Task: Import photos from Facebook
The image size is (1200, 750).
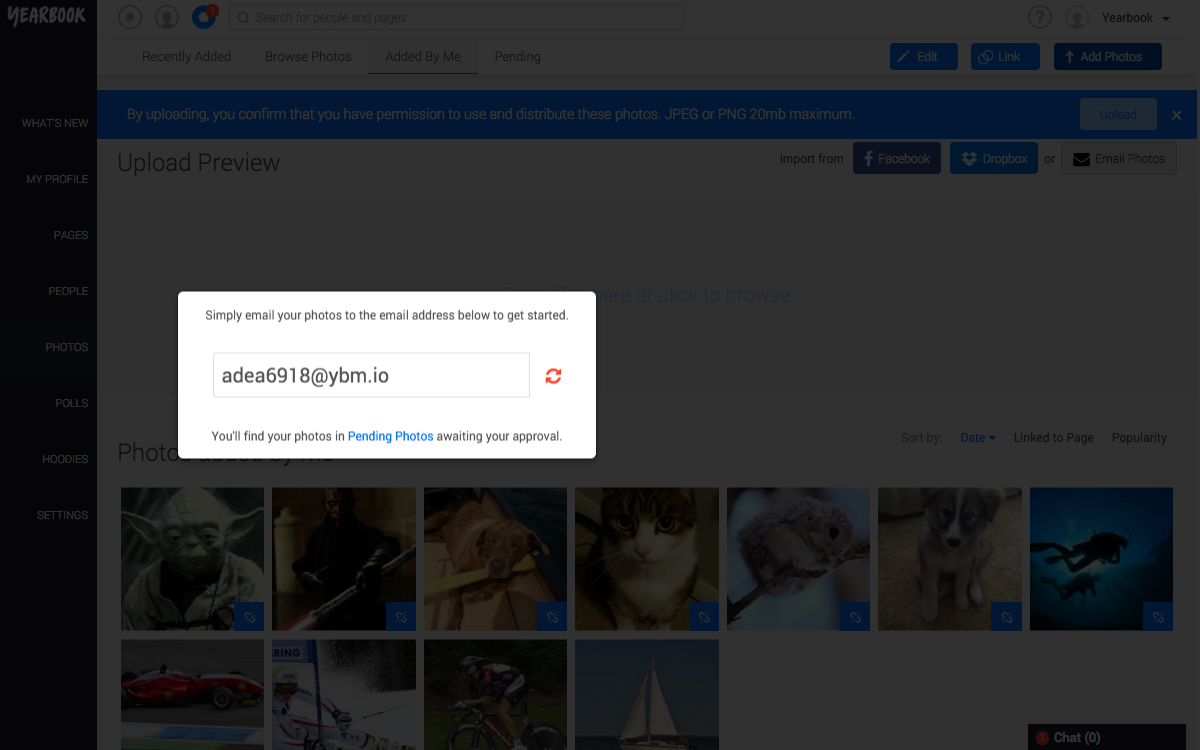Action: tap(897, 158)
